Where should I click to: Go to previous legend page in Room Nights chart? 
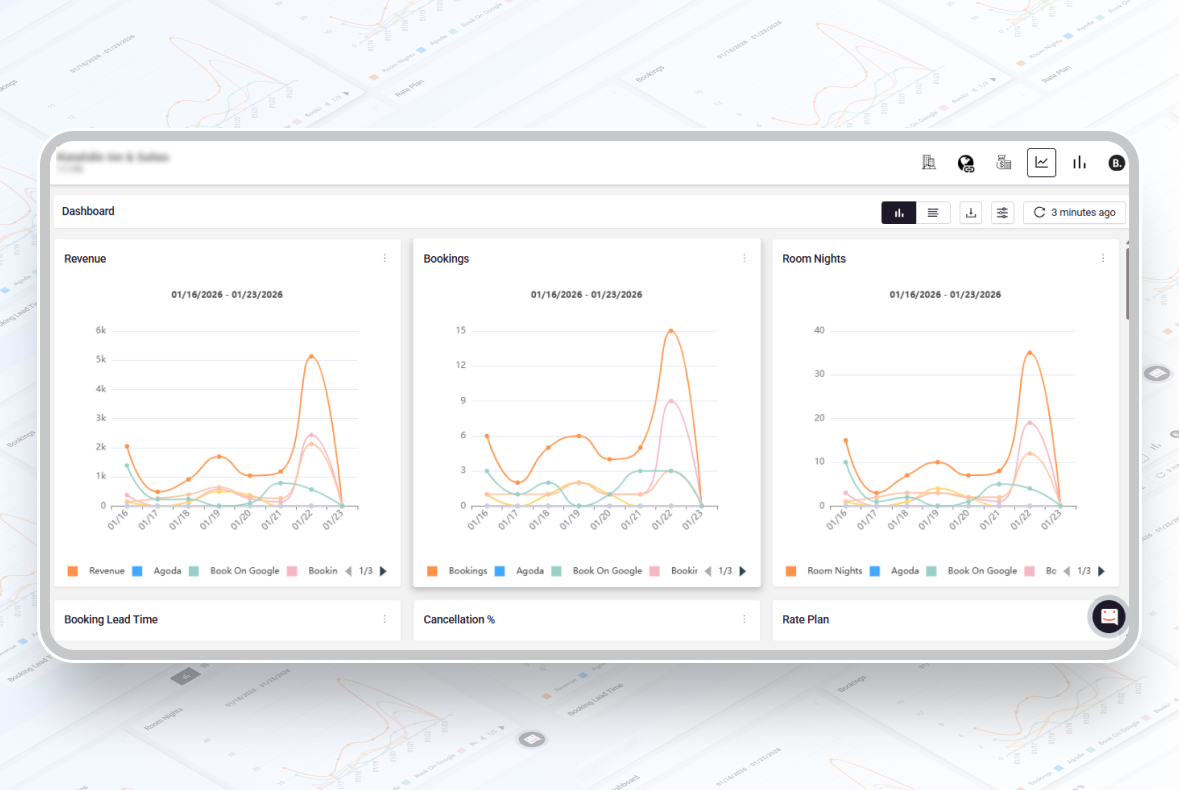click(1066, 571)
